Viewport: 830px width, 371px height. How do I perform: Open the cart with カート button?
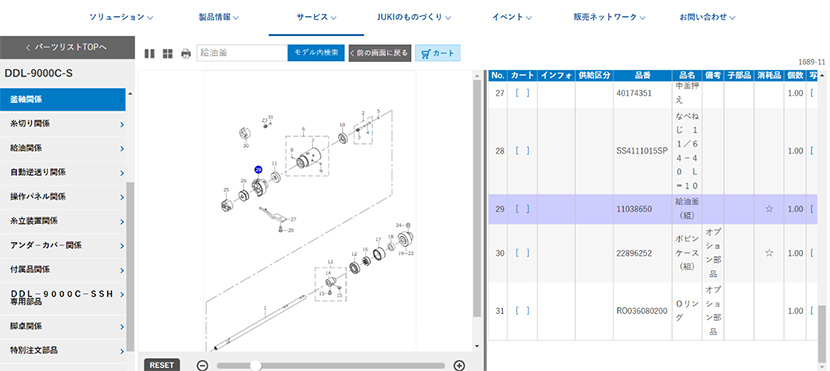pyautogui.click(x=438, y=53)
